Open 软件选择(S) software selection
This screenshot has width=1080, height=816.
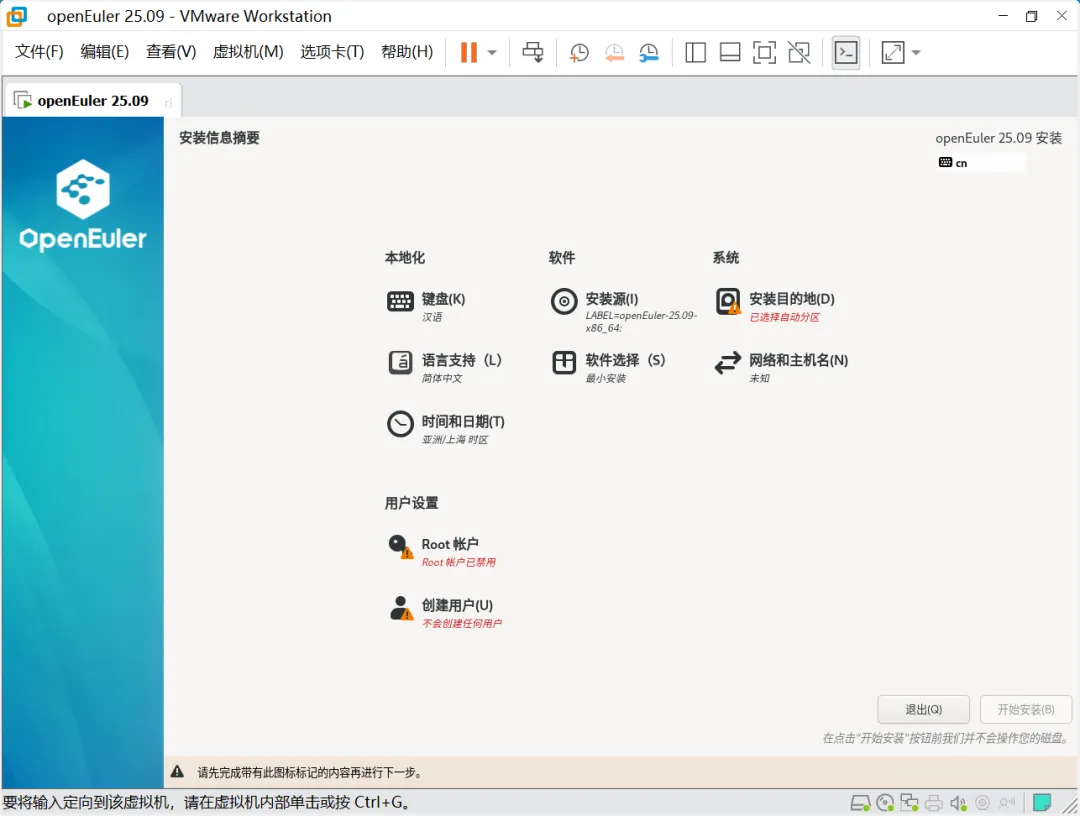(608, 367)
